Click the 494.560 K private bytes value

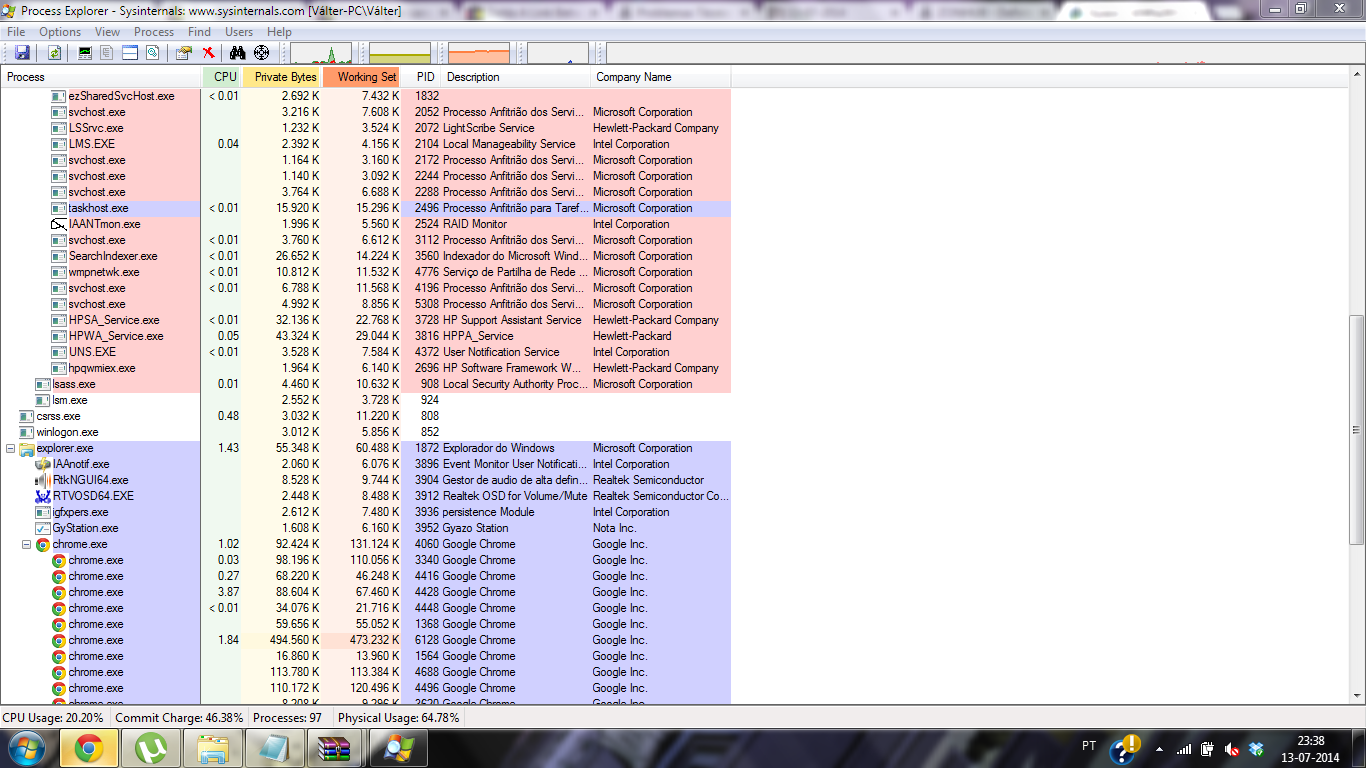295,640
